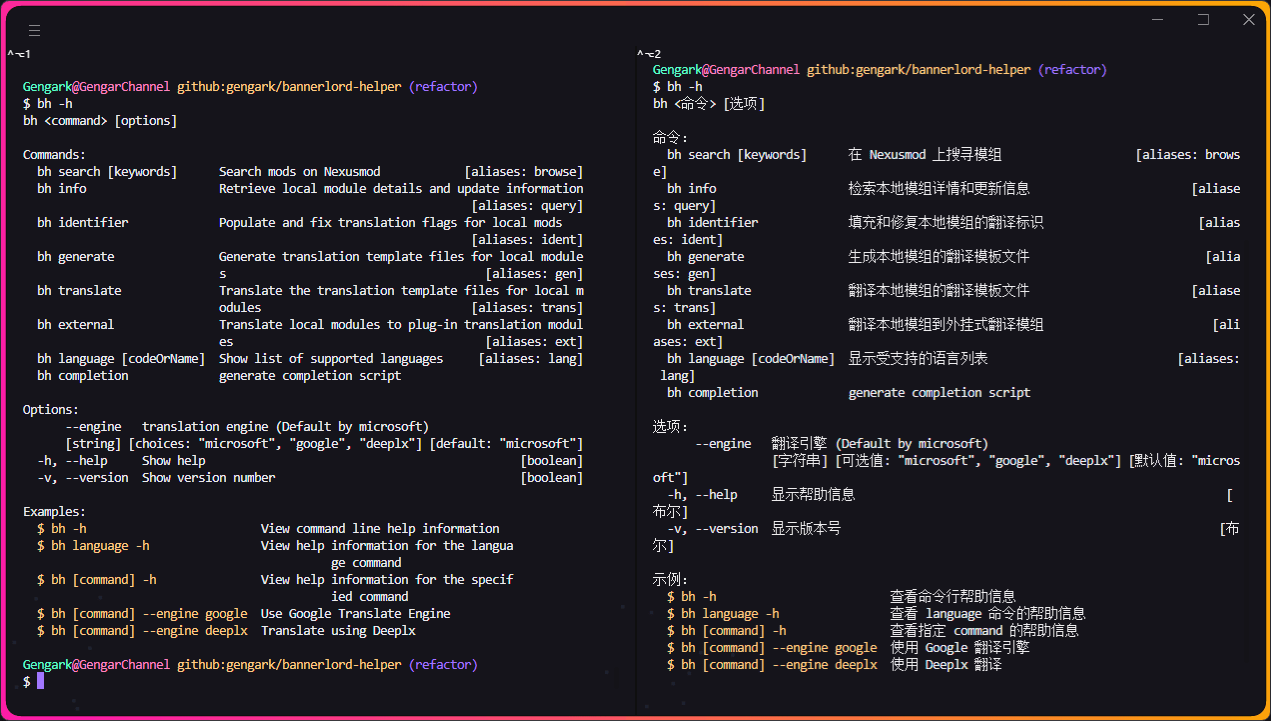
Task: Click '使用 Google 翻译引擎' description
Action: click(x=960, y=648)
